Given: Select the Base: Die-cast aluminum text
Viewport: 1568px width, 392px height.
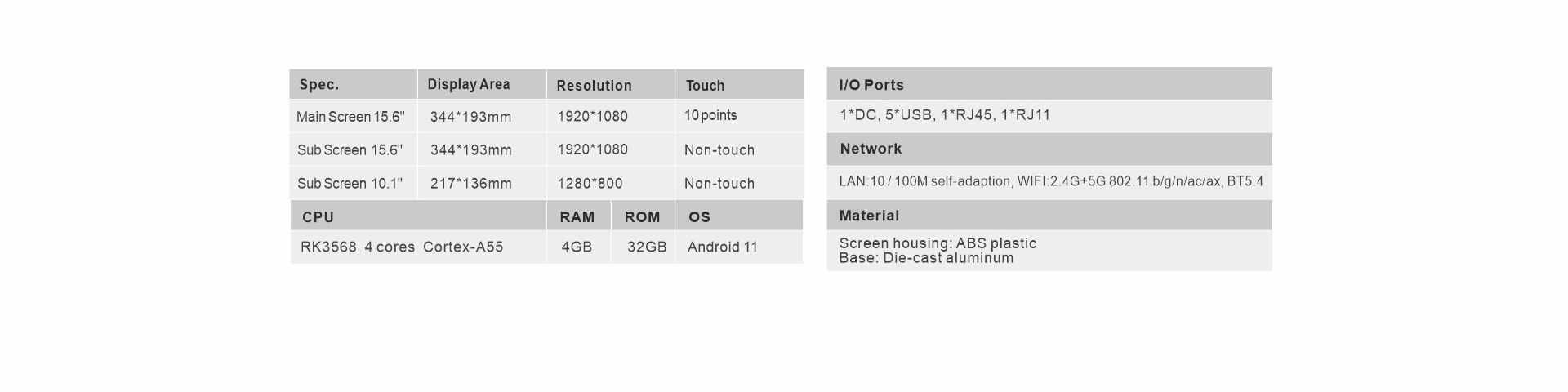Looking at the screenshot, I should [926, 258].
